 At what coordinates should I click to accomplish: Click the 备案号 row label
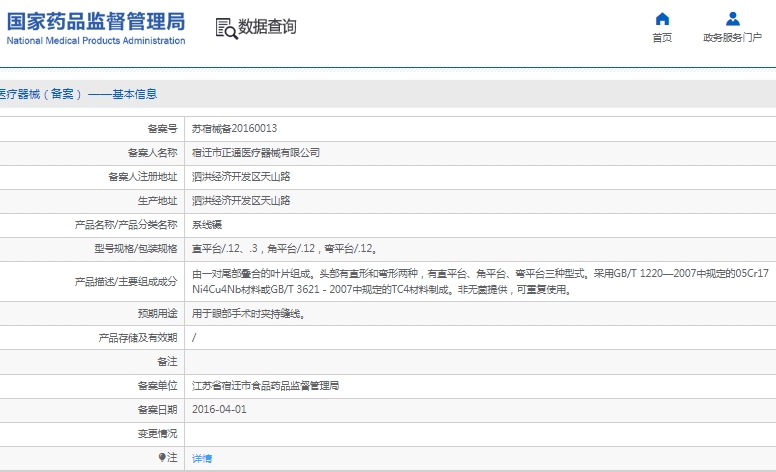tap(162, 129)
